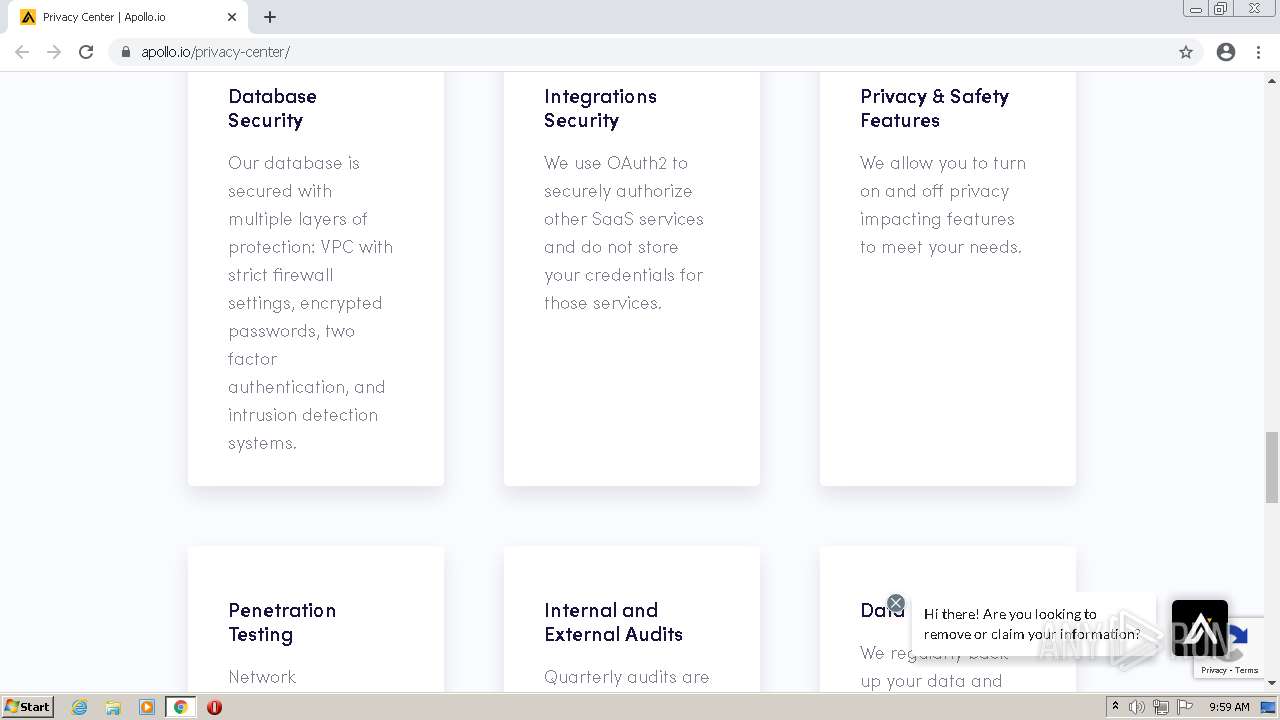Screen dimensions: 1280x720
Task: Open a new browser tab
Action: point(270,17)
